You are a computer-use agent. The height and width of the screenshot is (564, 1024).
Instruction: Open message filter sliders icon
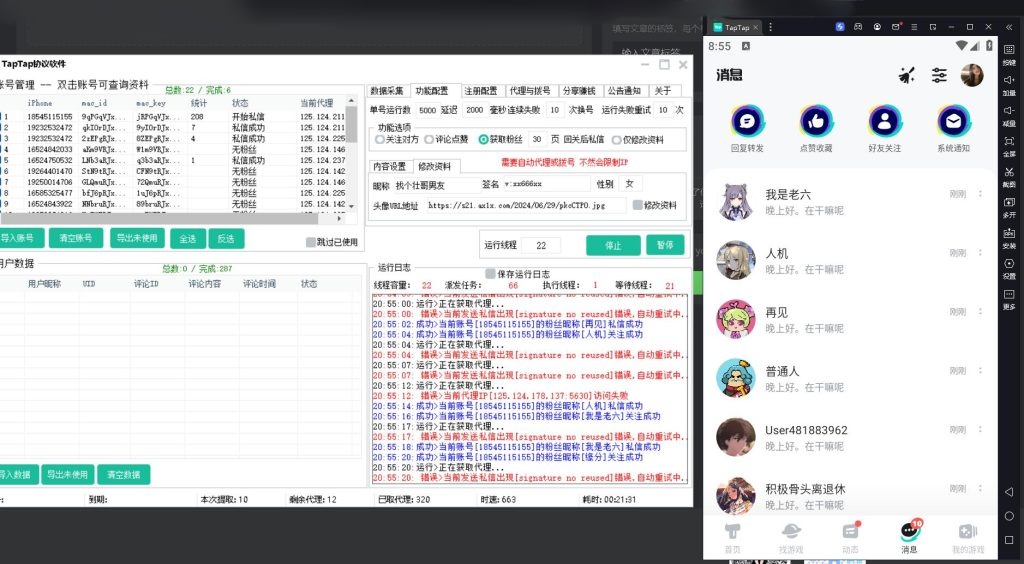939,75
